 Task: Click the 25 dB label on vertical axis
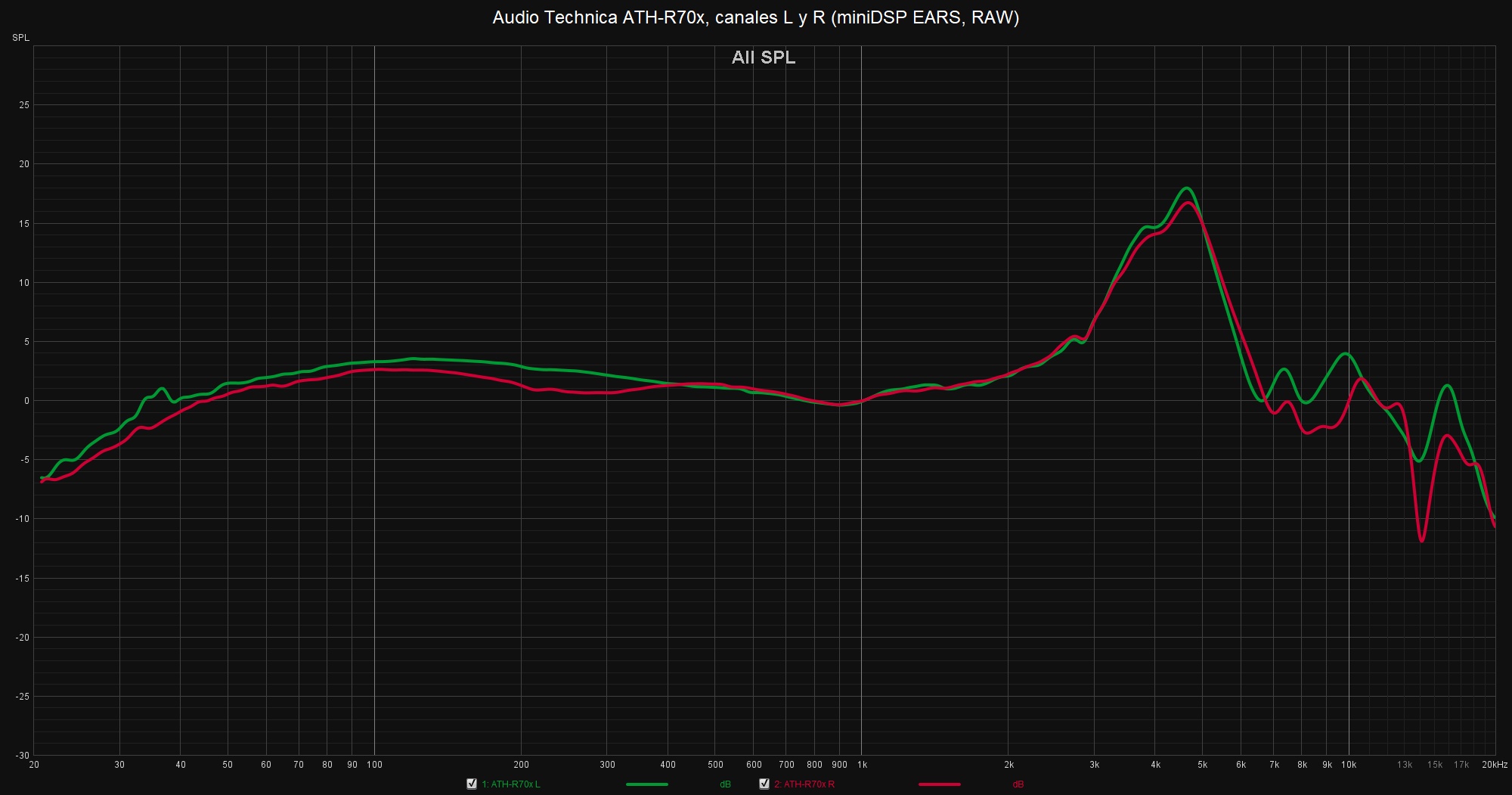click(24, 105)
